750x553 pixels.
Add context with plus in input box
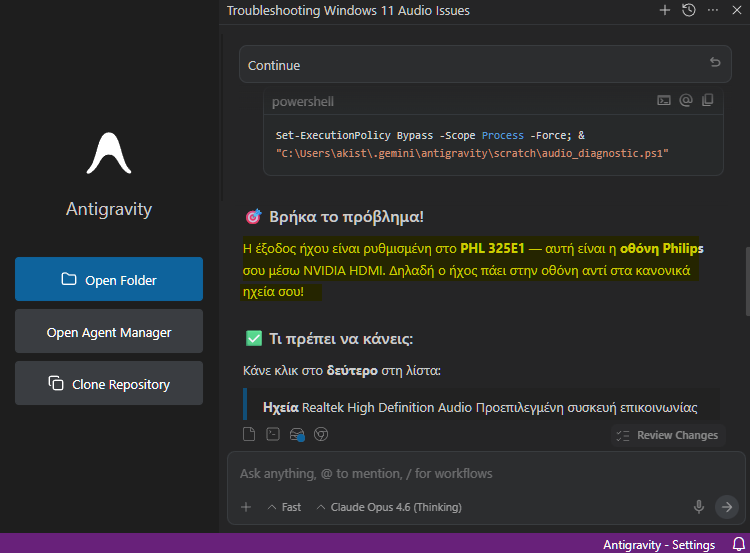[x=246, y=507]
